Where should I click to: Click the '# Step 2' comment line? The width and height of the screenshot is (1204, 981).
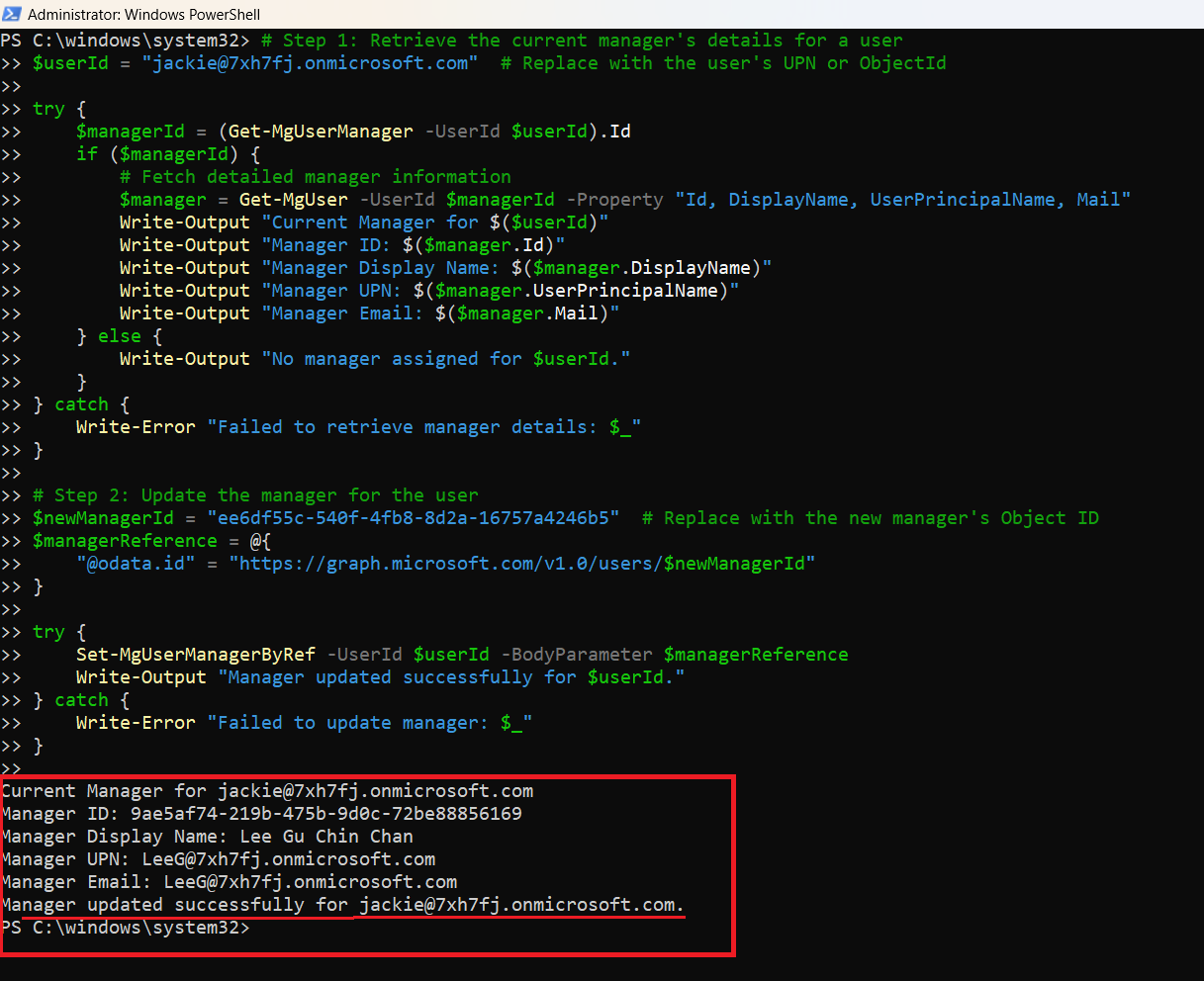click(255, 495)
